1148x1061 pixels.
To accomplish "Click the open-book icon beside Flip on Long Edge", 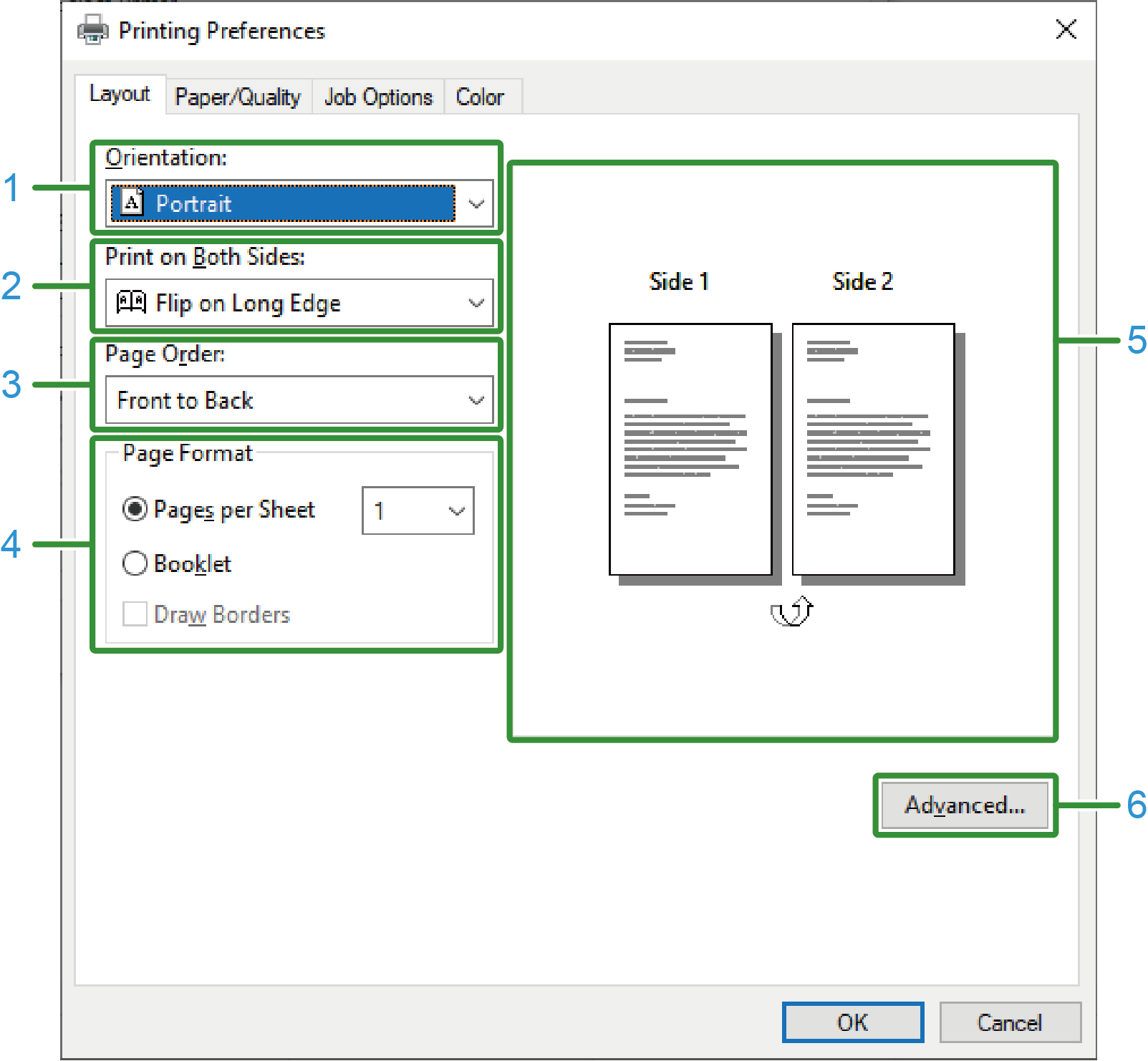I will coord(131,302).
